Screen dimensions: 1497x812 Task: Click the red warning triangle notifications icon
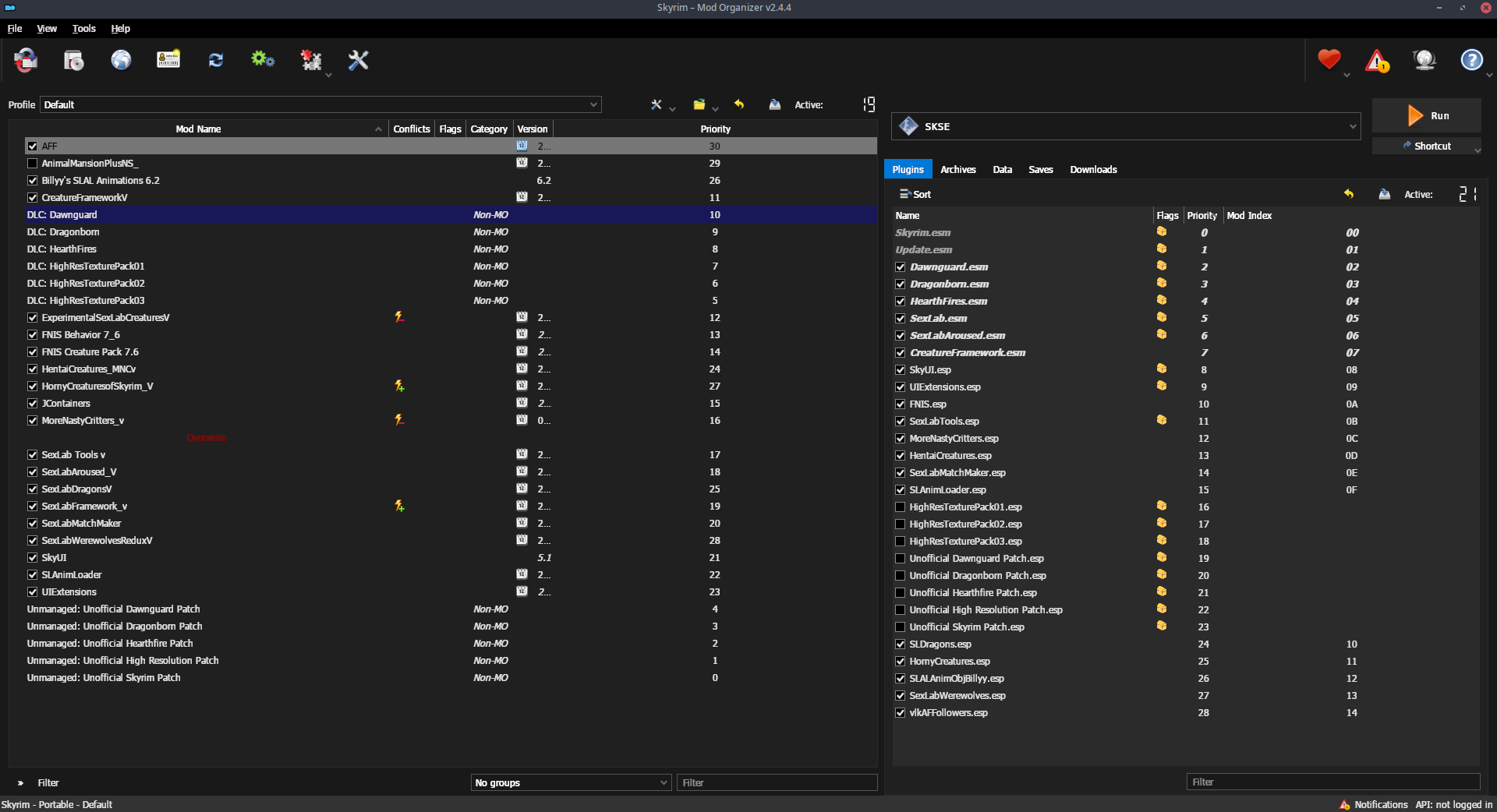click(1377, 60)
